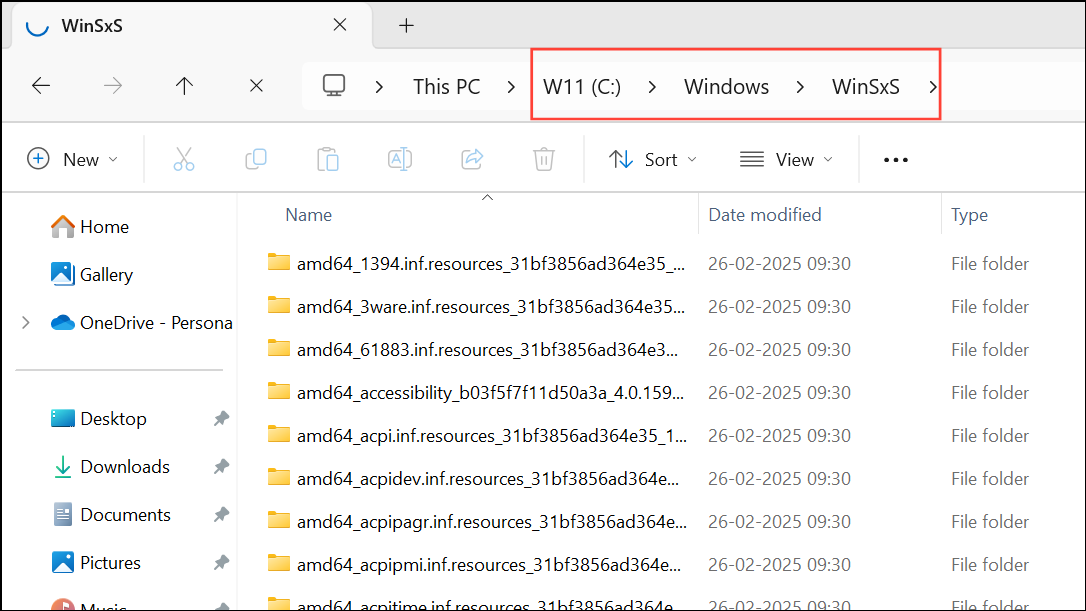Select amd64_61883.inf.resources folder name
Viewport: 1086px width, 611px height.
click(487, 350)
